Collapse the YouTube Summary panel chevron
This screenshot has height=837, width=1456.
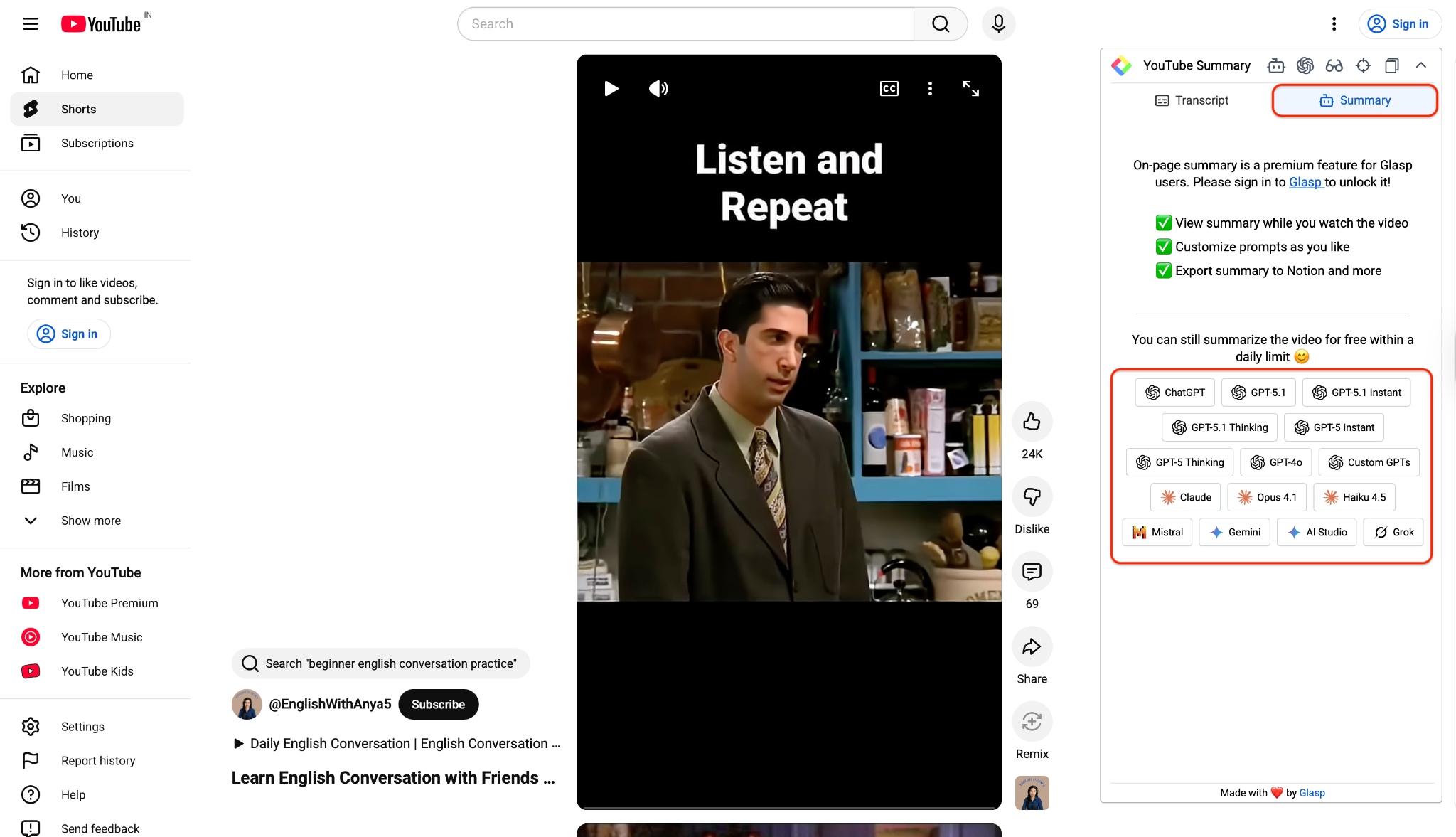tap(1420, 65)
